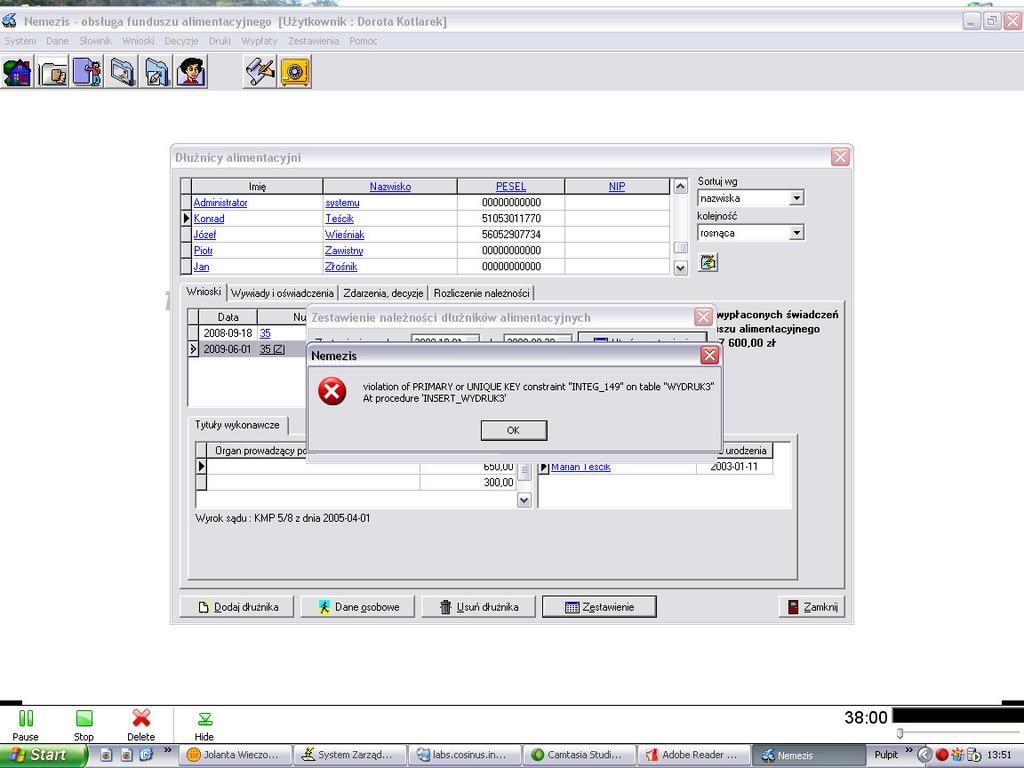Open the Słownik menu
This screenshot has height=768, width=1024.
[95, 40]
